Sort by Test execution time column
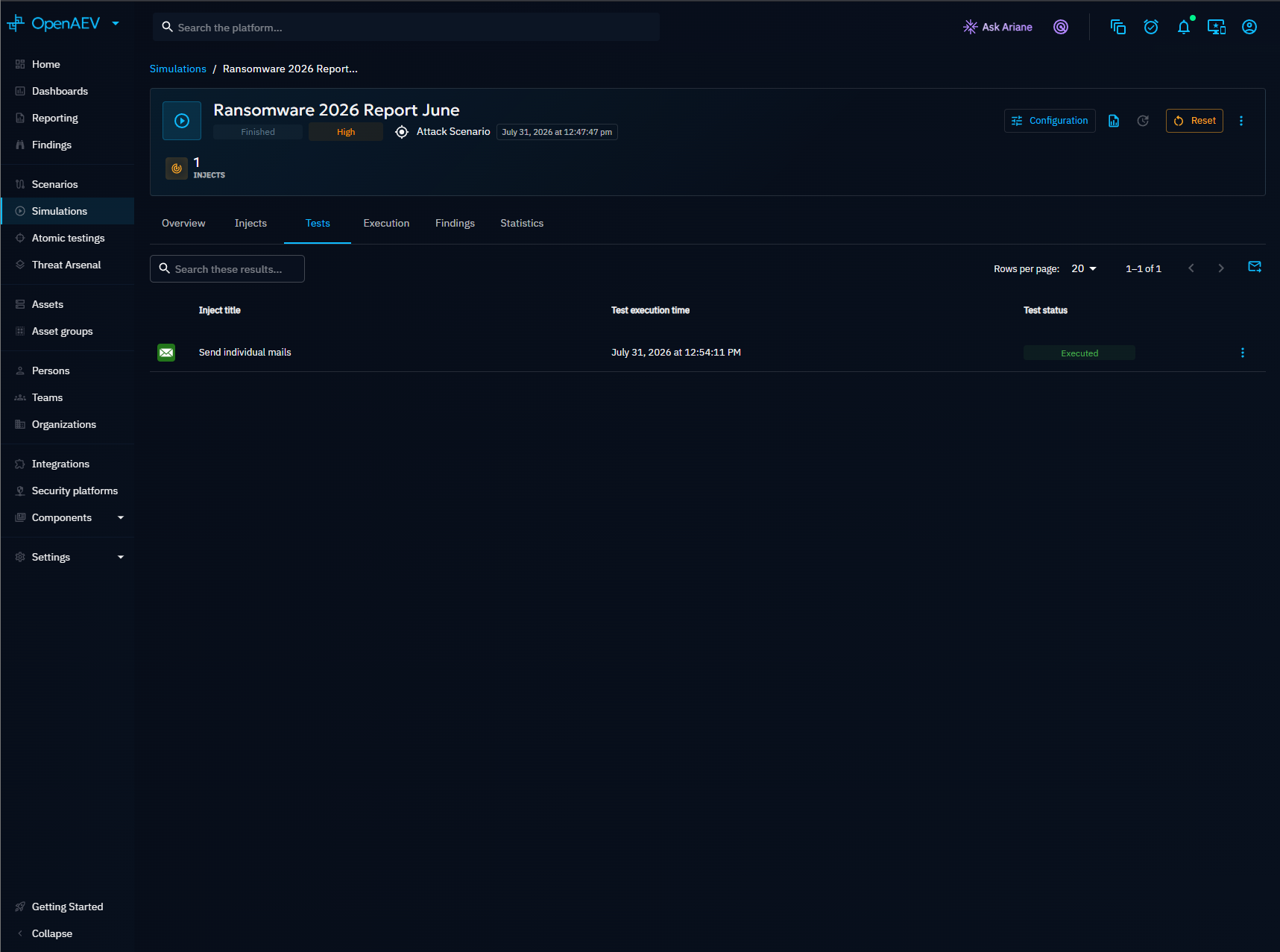 point(650,310)
